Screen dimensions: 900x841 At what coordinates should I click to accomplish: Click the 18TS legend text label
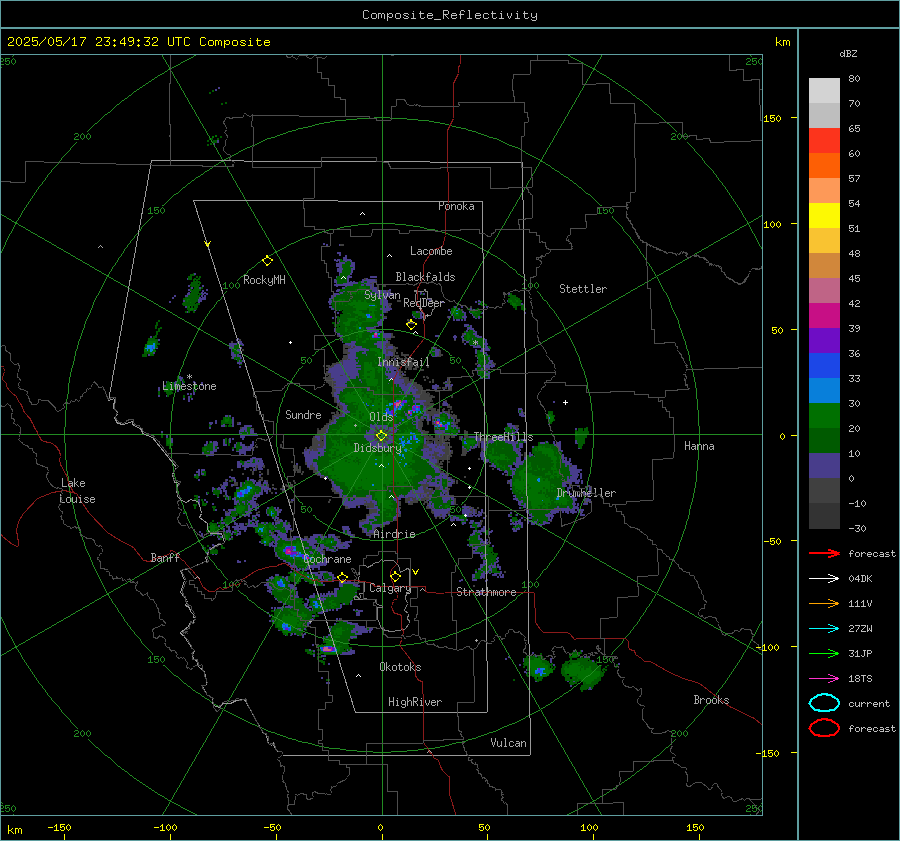[860, 679]
